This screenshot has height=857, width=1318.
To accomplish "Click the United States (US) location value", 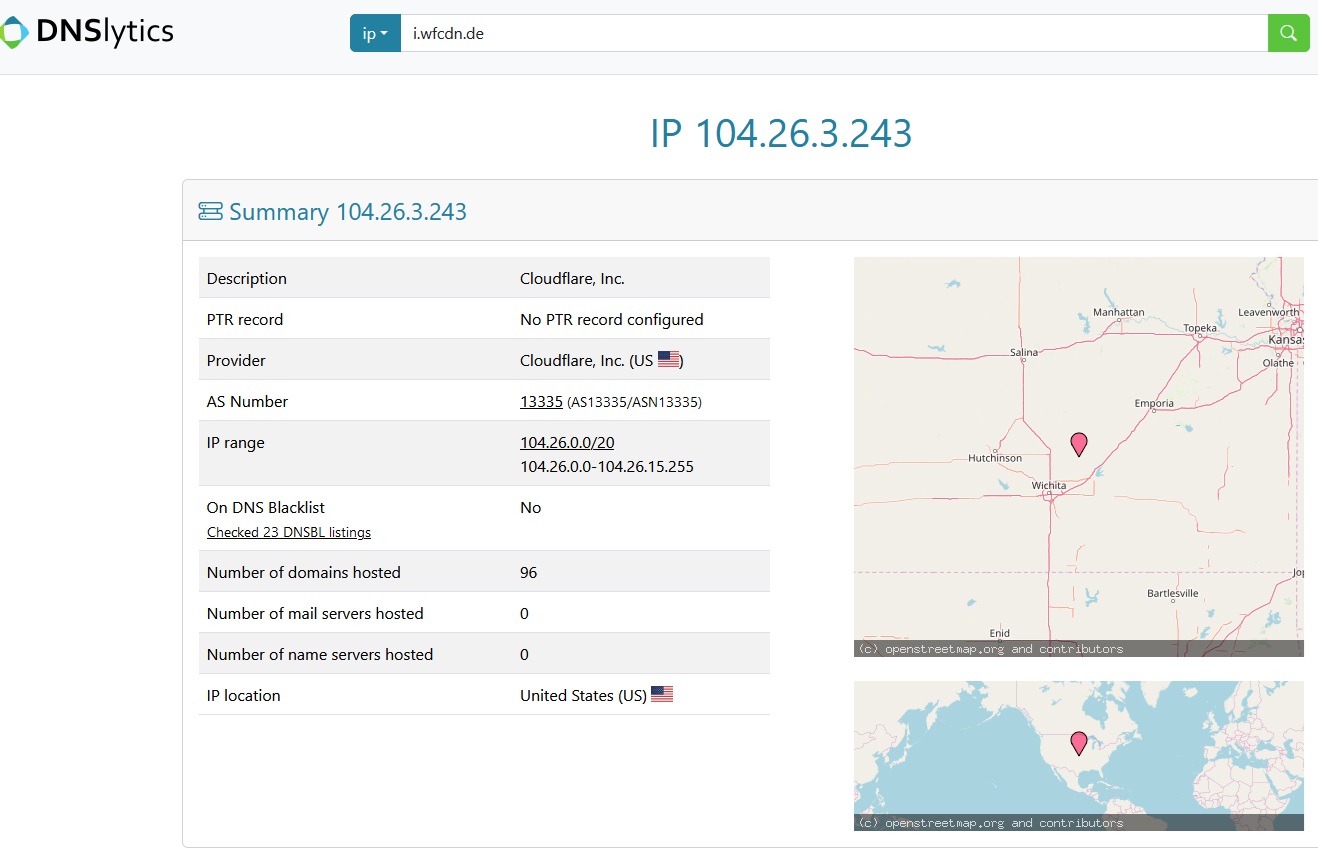I will (583, 695).
